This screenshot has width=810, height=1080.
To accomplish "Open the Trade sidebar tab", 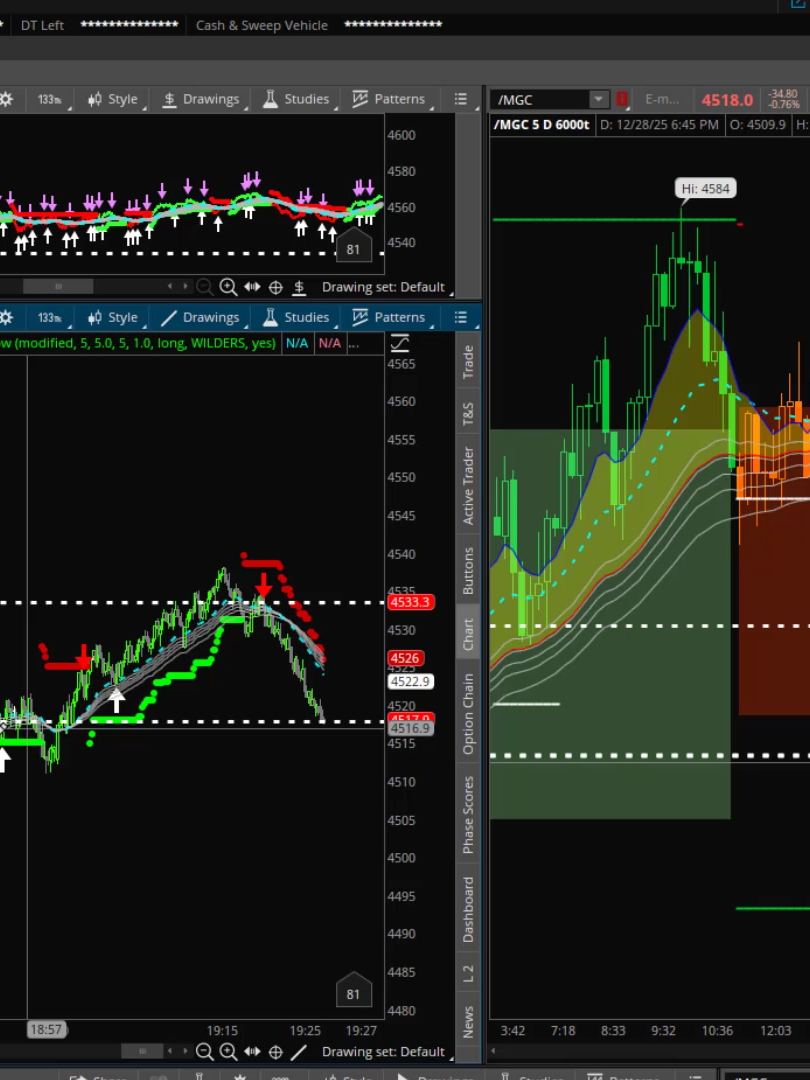I will point(468,362).
